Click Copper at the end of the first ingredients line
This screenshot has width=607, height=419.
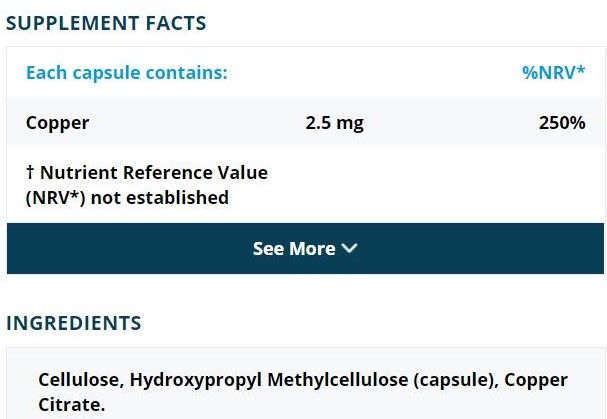(x=535, y=380)
